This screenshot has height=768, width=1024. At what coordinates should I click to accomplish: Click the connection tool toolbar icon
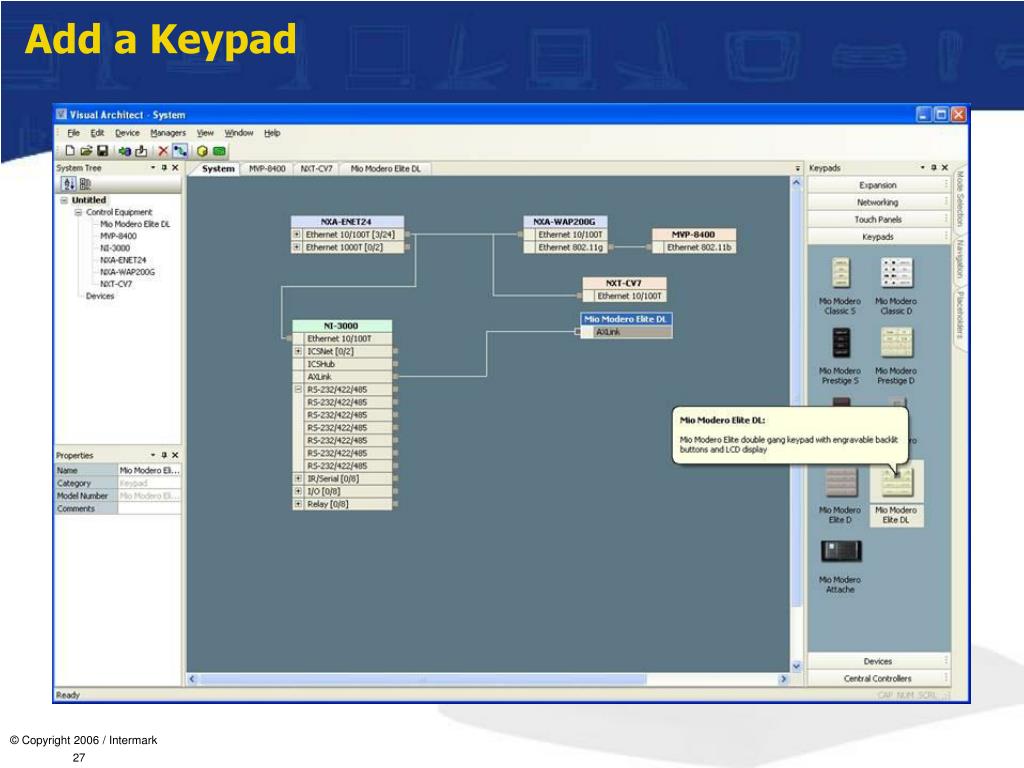tap(180, 151)
